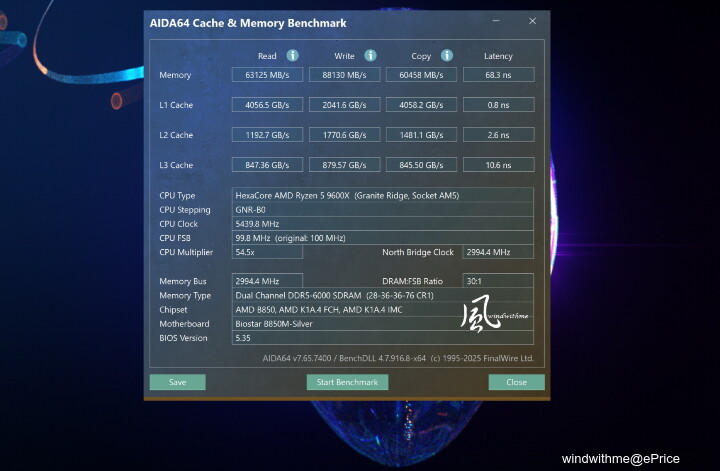Click the Memory Bus label
This screenshot has height=471, width=720.
(183, 281)
